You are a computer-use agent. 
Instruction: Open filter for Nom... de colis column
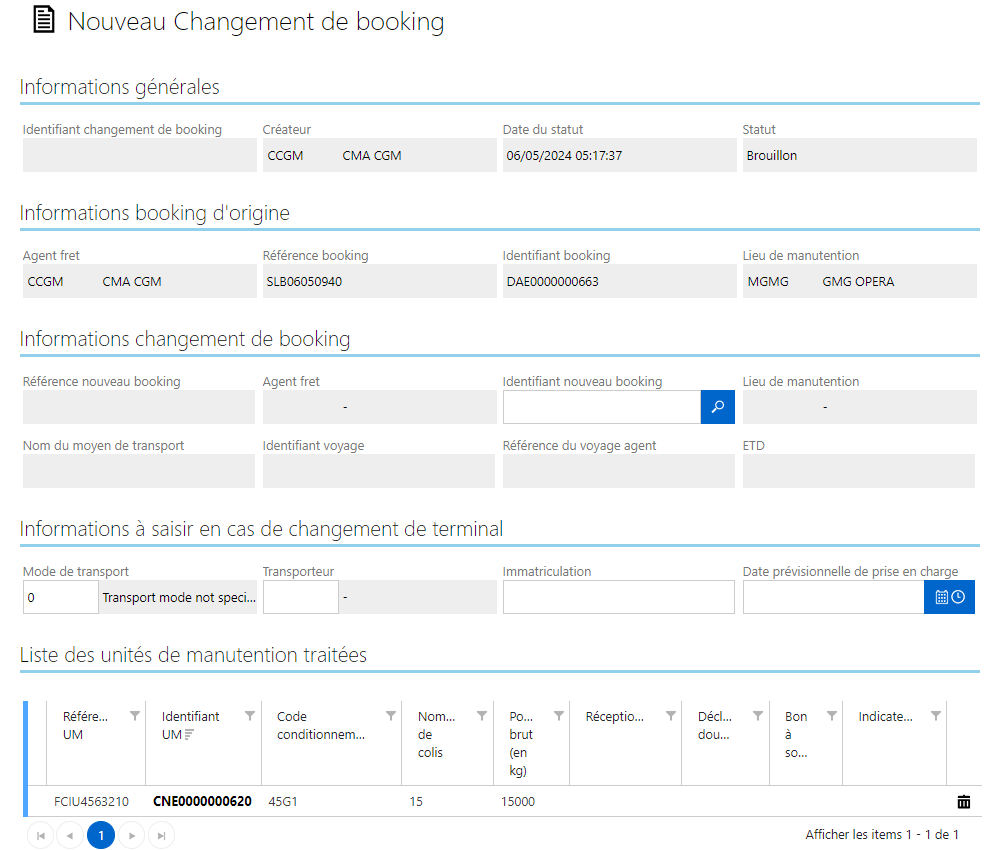click(482, 716)
